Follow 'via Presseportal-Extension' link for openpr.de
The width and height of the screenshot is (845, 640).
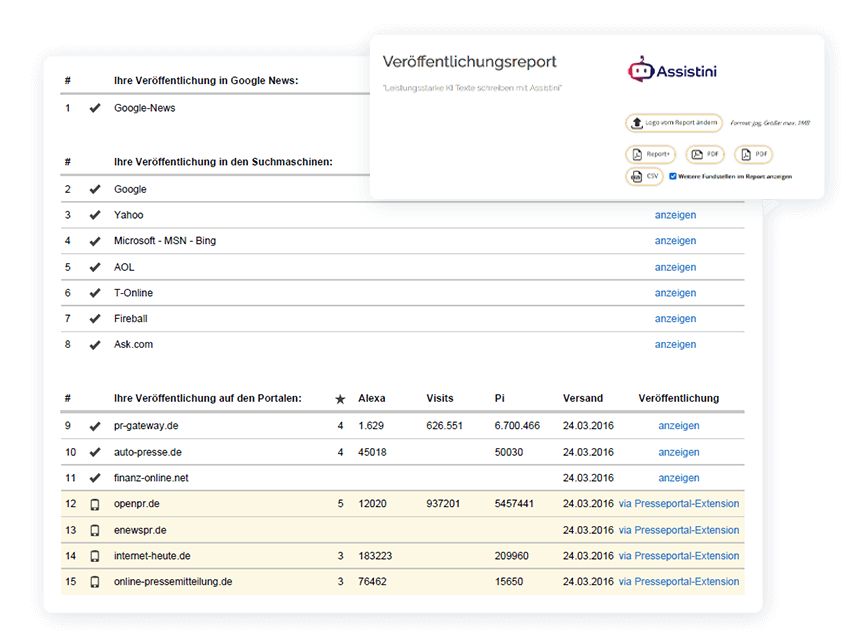pyautogui.click(x=679, y=504)
